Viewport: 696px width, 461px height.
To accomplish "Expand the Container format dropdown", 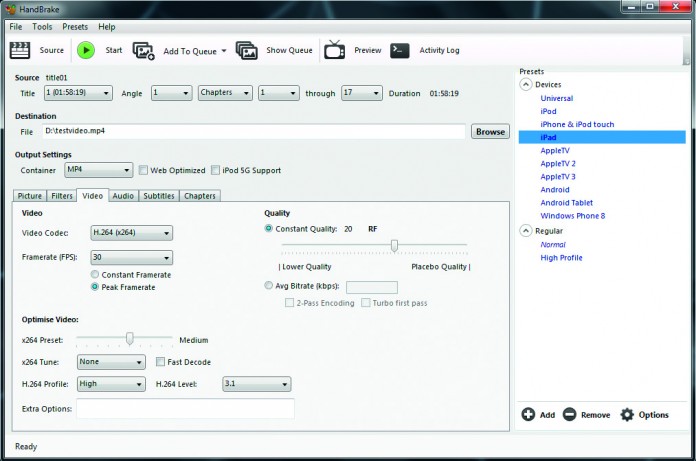I will (x=91, y=170).
